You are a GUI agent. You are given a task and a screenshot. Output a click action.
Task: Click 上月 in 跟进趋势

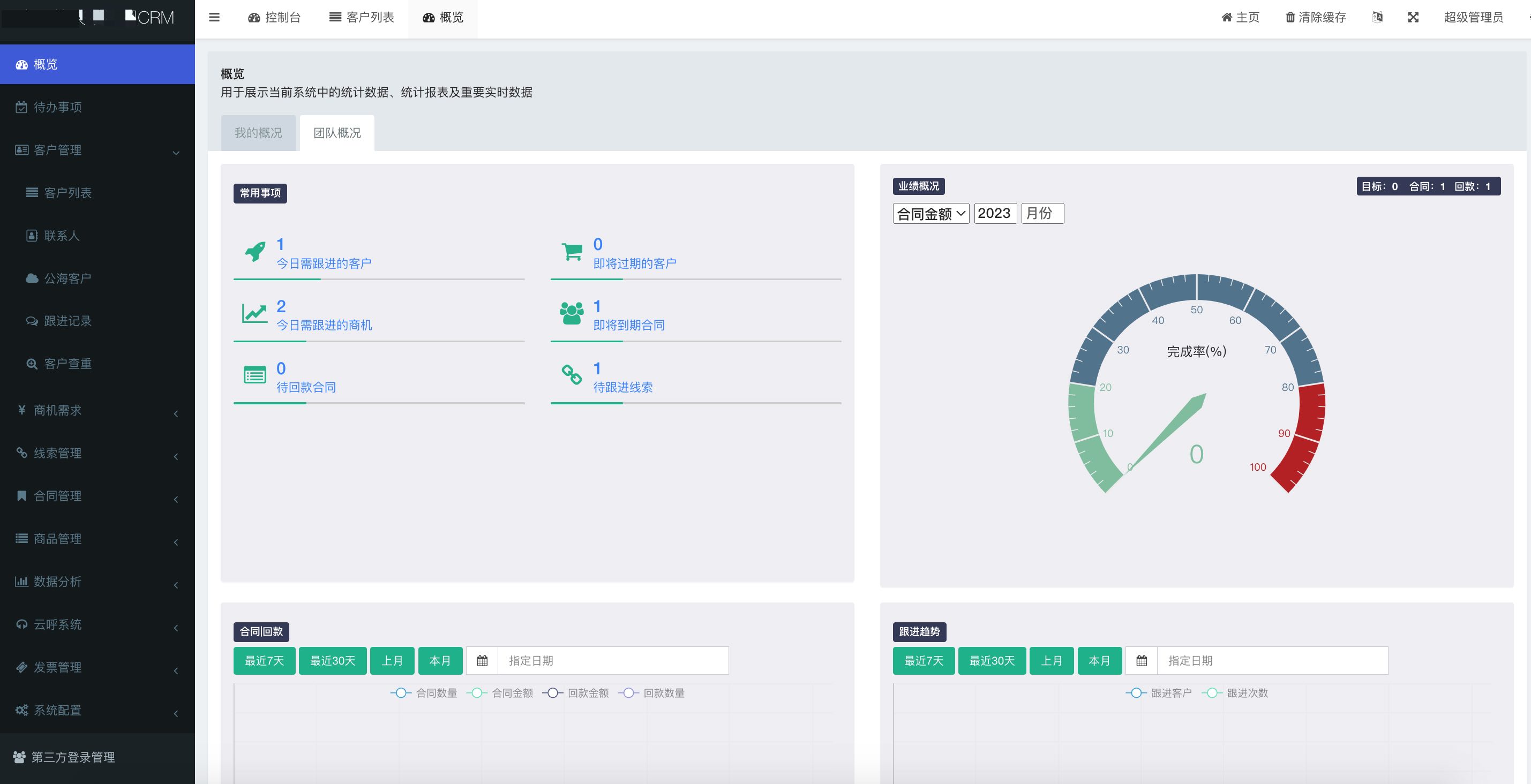point(1052,660)
